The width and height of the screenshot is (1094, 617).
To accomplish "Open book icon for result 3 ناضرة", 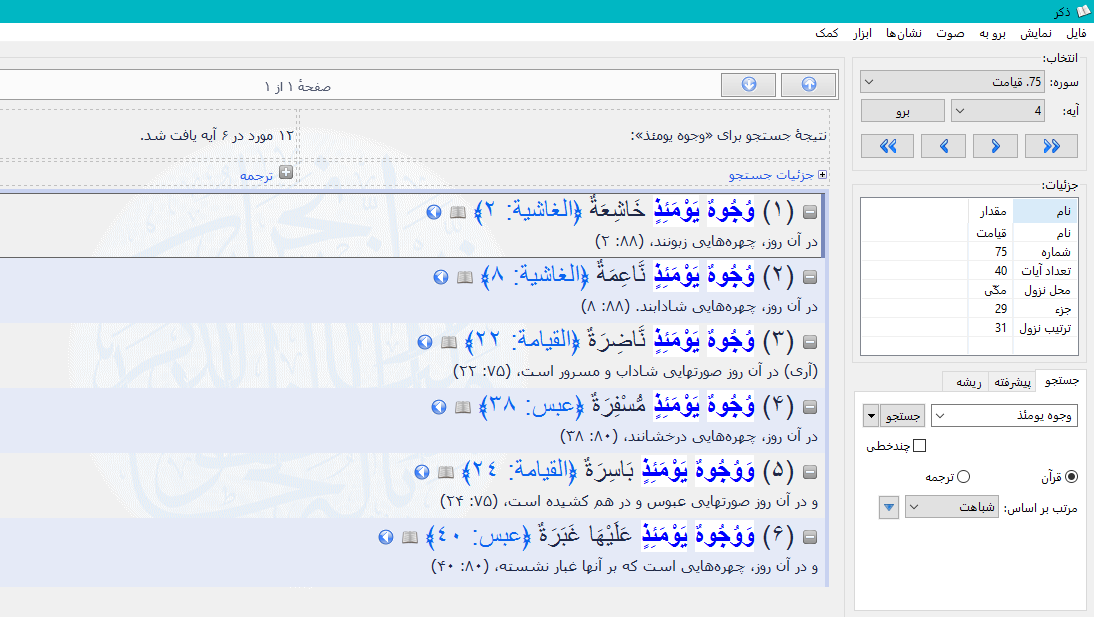I will (x=449, y=342).
